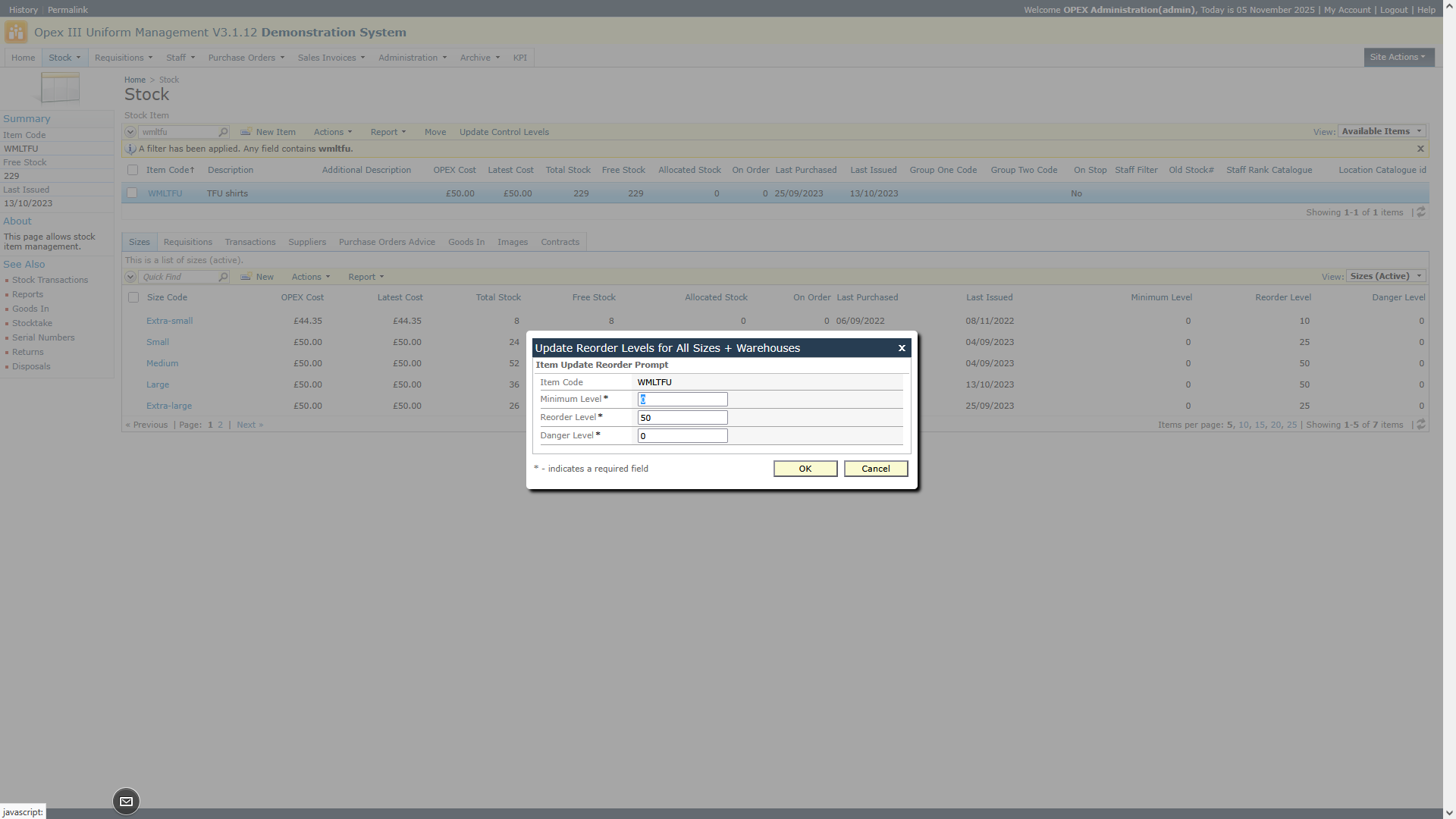Close the Update Reorder Levels dialog
This screenshot has width=1456, height=819.
click(x=902, y=348)
